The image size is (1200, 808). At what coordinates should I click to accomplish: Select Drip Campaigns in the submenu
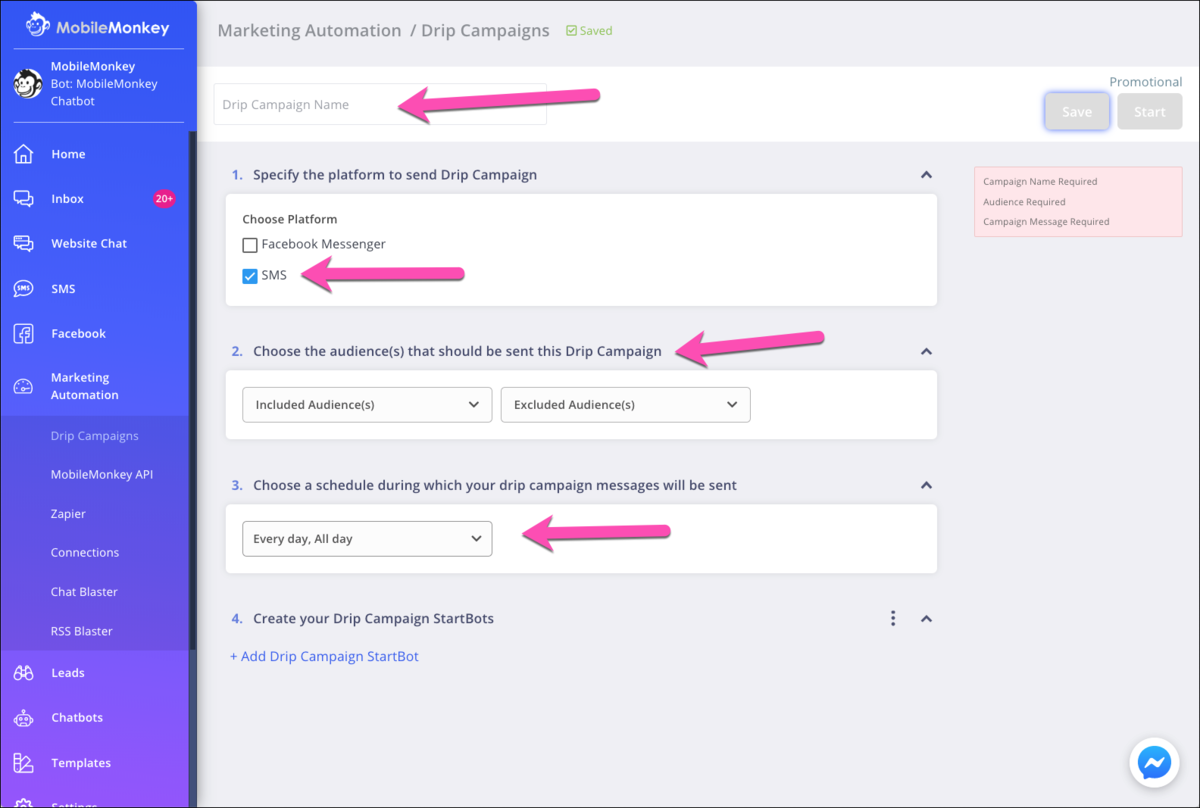95,436
